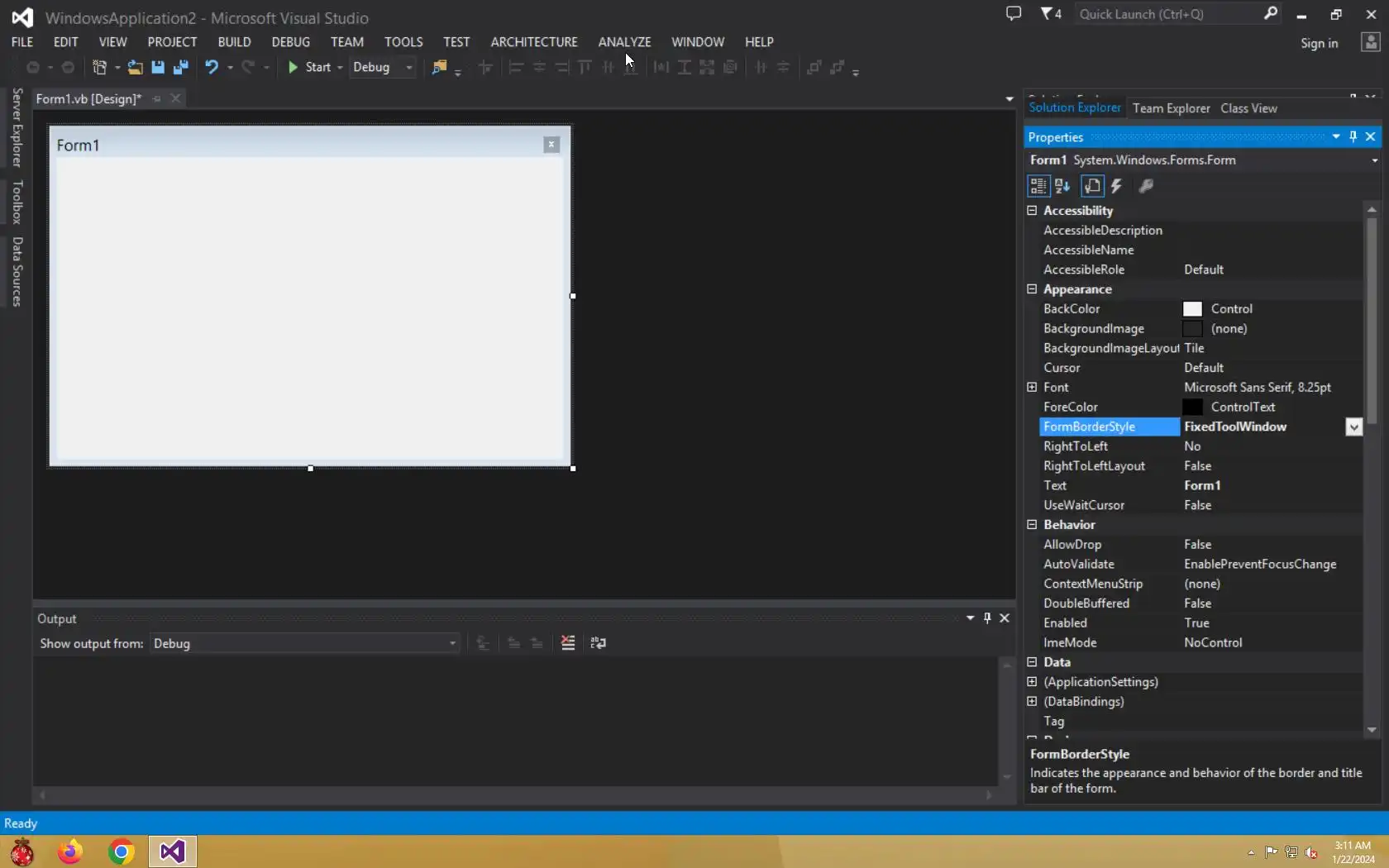Switch to the Solution Explorer tab

[x=1075, y=107]
